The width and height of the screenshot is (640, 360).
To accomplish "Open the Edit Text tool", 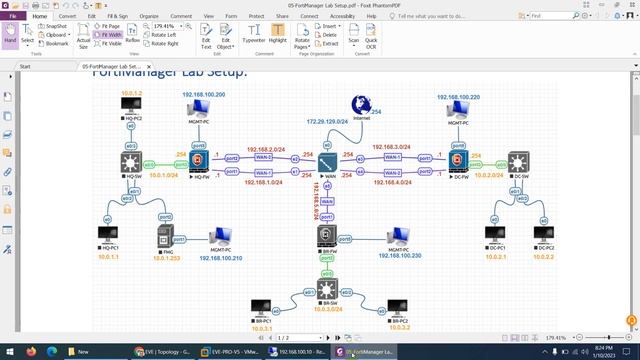I will pyautogui.click(x=206, y=36).
